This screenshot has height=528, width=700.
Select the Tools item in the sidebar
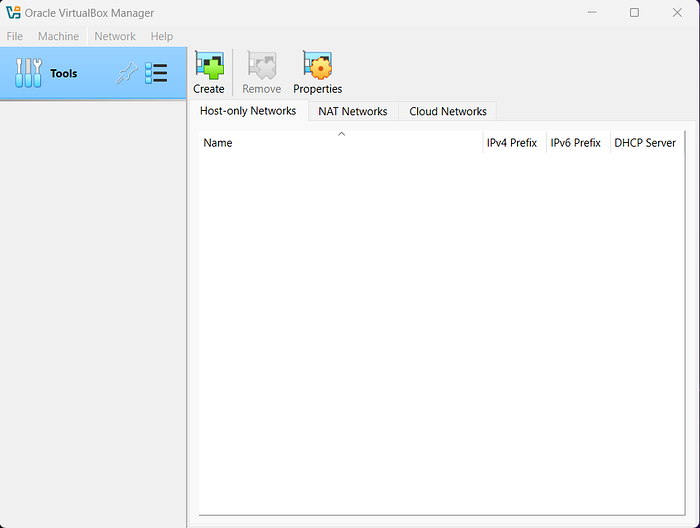click(x=93, y=73)
